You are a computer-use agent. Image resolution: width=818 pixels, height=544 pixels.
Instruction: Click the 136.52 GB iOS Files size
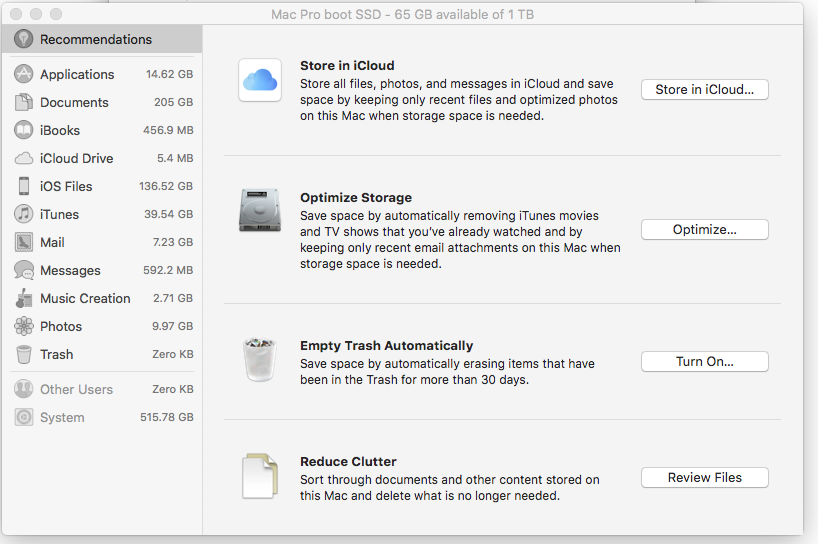pos(166,186)
